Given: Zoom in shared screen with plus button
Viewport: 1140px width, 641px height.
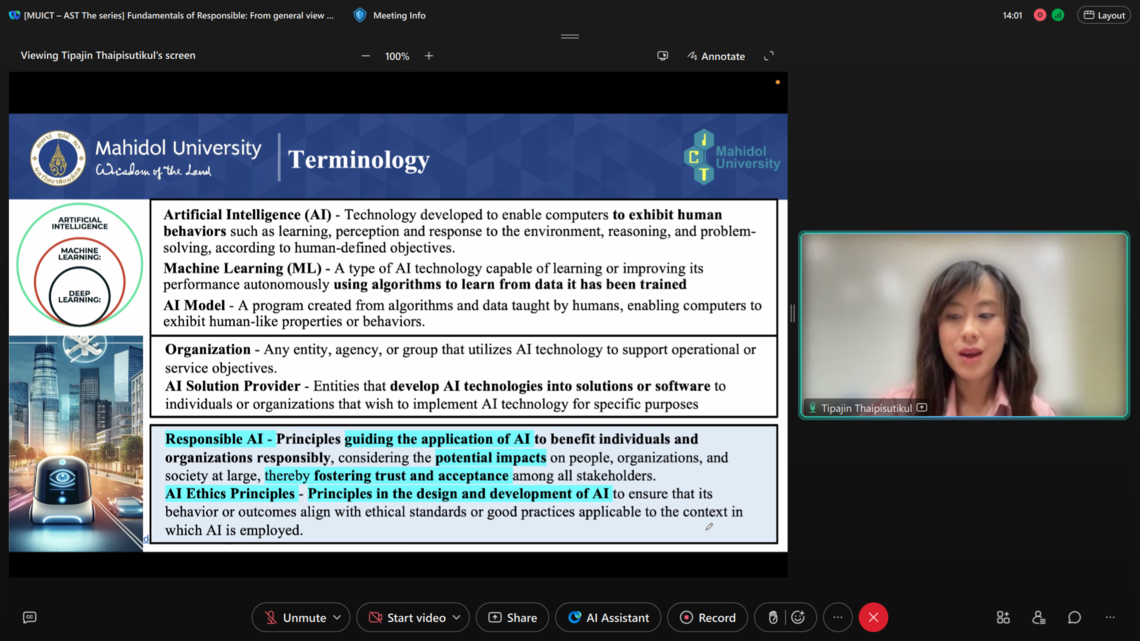Looking at the screenshot, I should (429, 56).
